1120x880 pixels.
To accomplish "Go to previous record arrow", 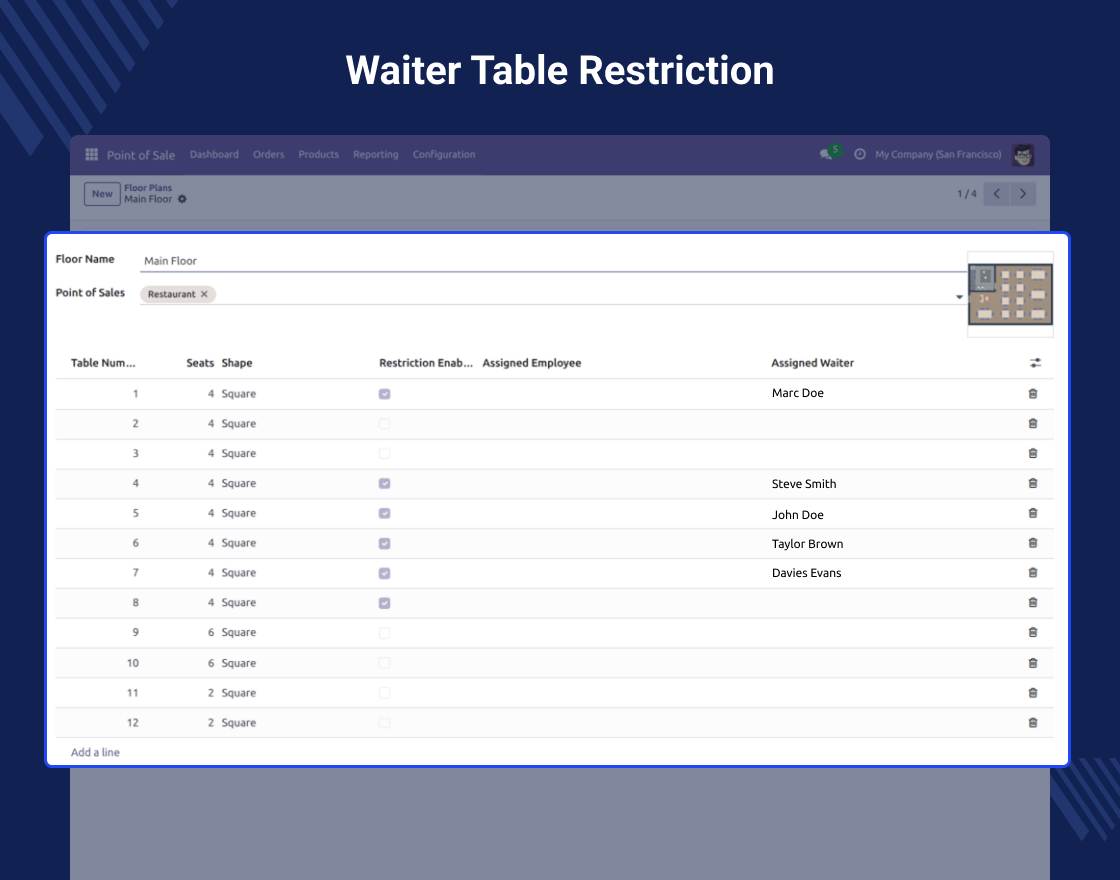I will tap(996, 194).
